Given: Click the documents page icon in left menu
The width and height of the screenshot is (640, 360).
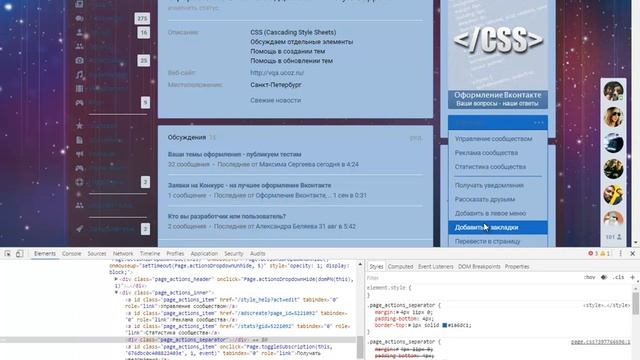Looking at the screenshot, I should click(80, 140).
